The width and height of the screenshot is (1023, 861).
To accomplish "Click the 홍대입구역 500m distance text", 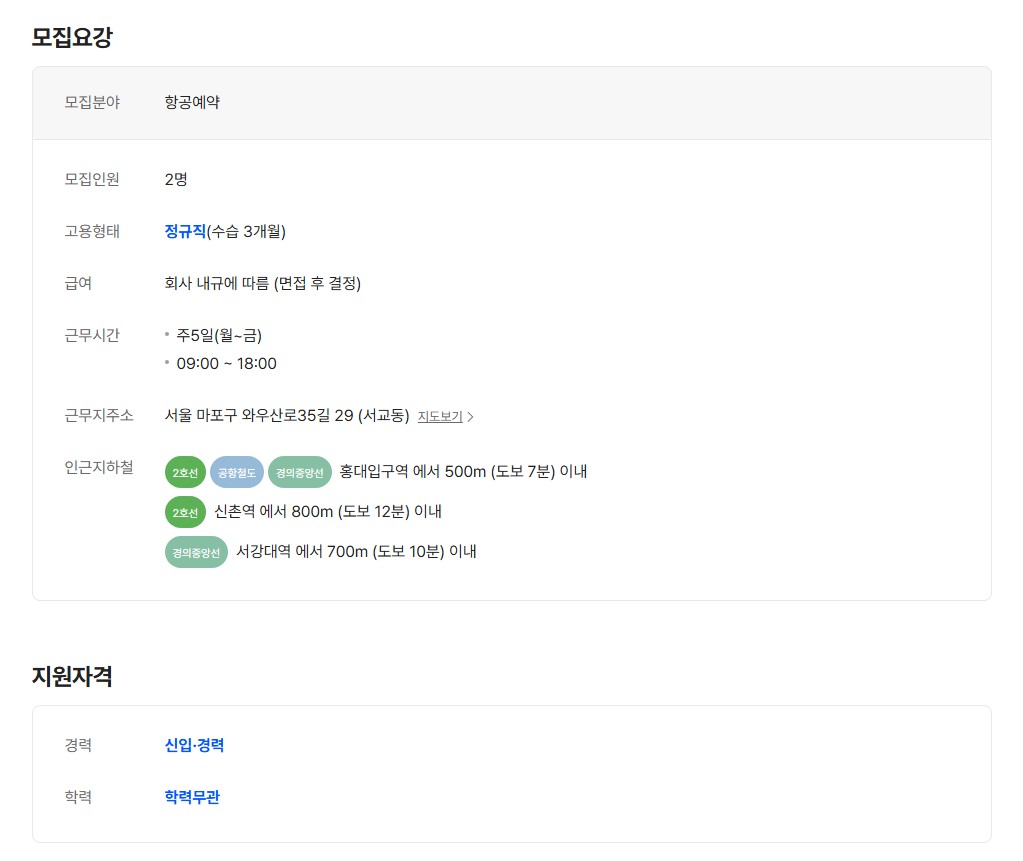I will [x=463, y=472].
